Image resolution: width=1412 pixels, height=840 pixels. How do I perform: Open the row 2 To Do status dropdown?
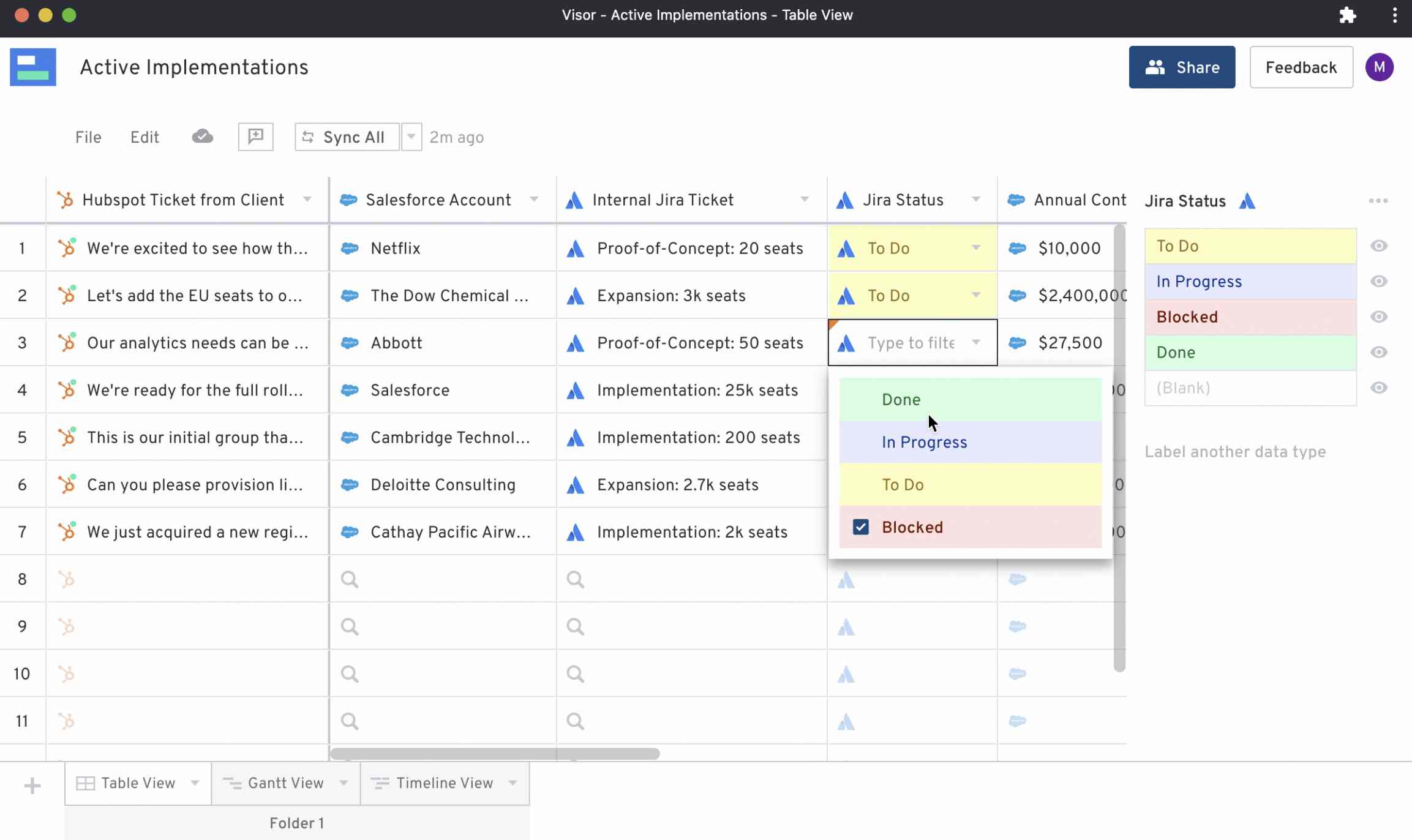(x=976, y=295)
